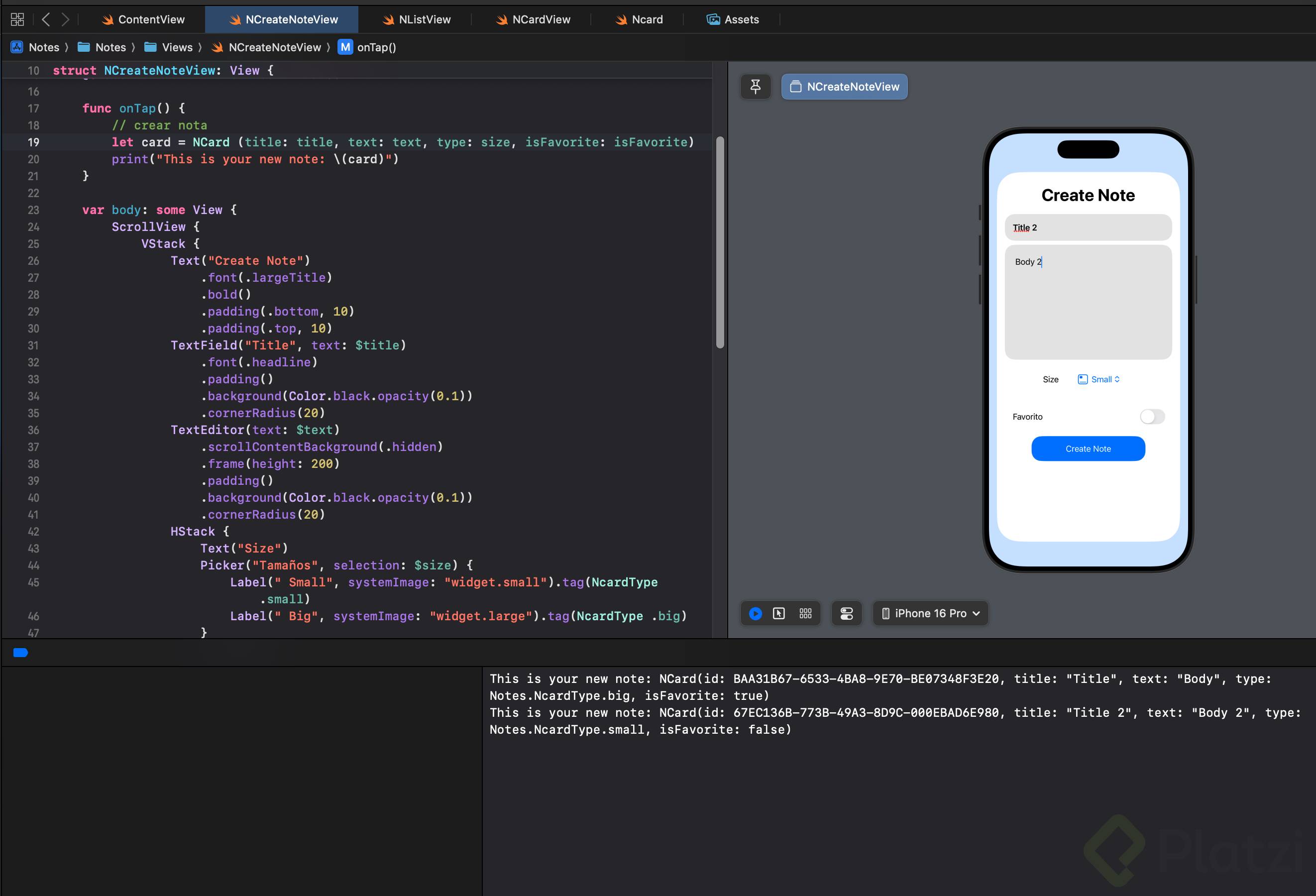Toggle the Favorito switch in preview
Image resolution: width=1316 pixels, height=896 pixels.
(x=1152, y=417)
